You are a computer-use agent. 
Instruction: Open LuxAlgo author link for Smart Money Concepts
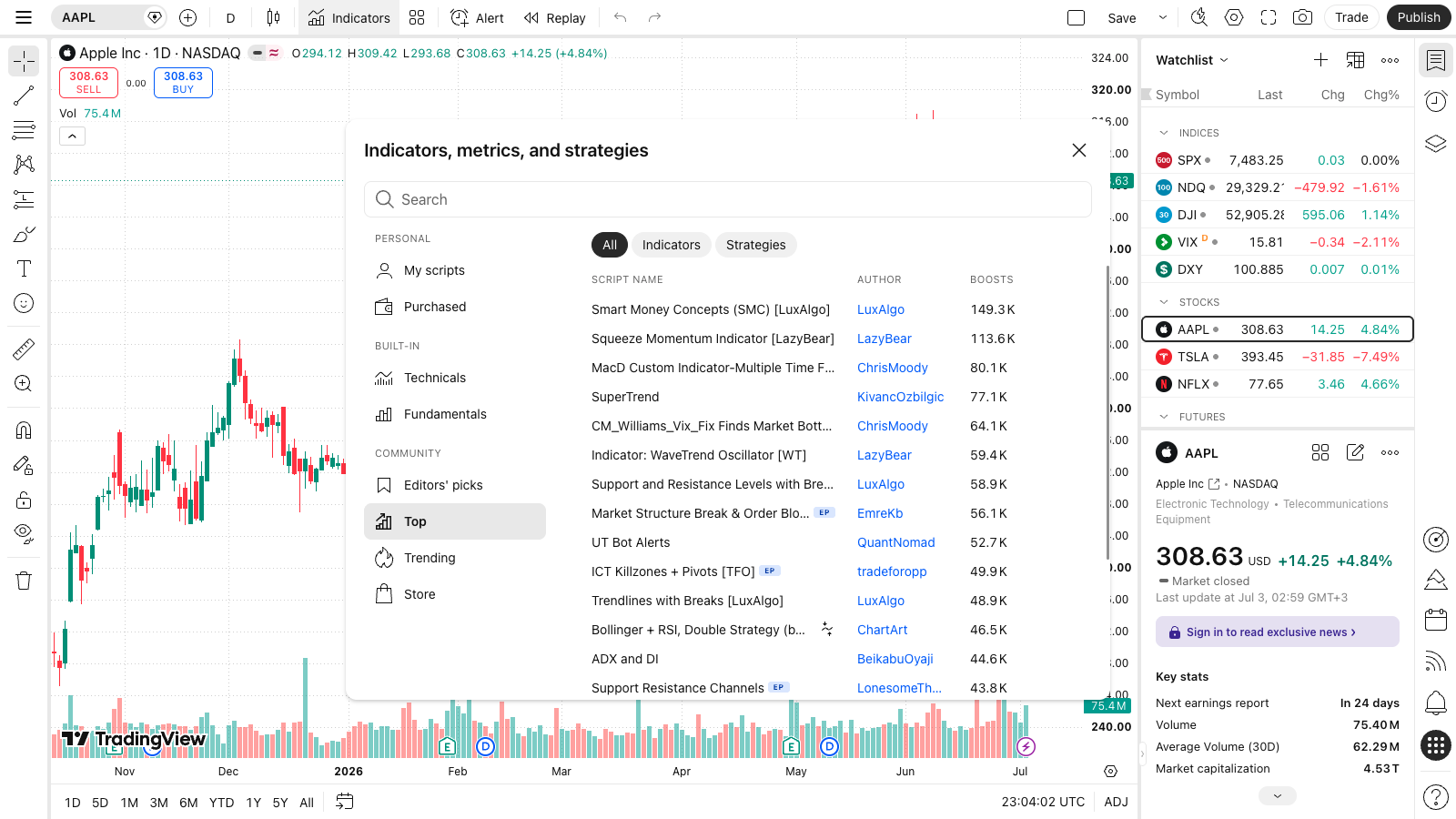[x=881, y=309]
